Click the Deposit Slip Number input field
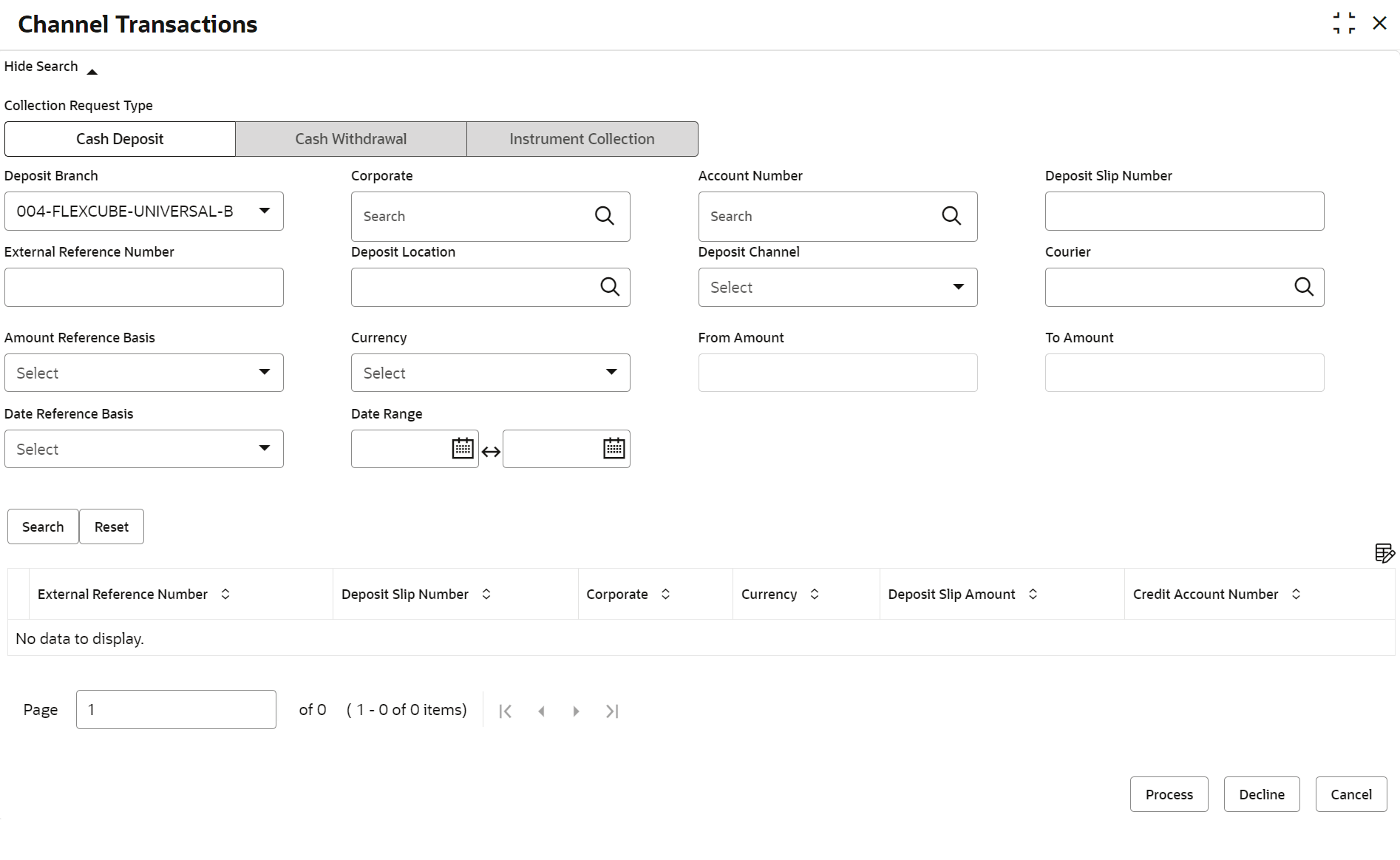Image resolution: width=1400 pixels, height=860 pixels. point(1184,211)
